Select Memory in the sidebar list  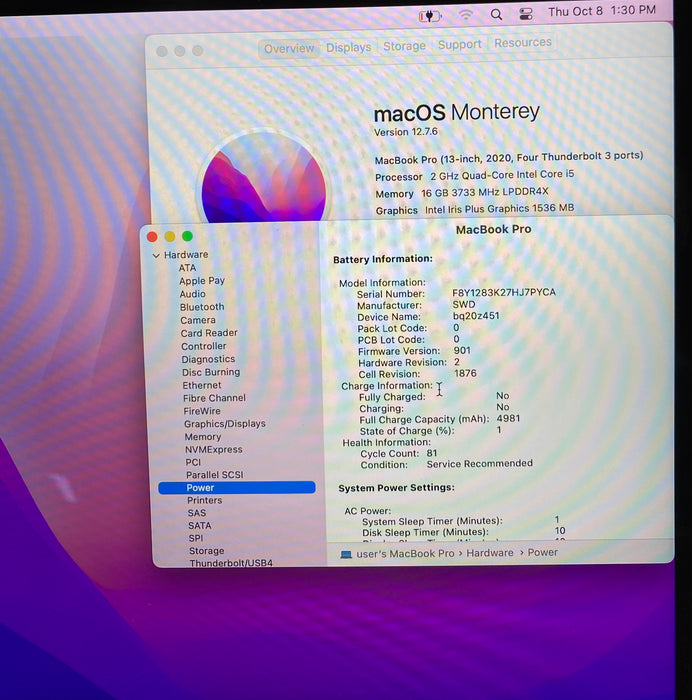coord(203,437)
